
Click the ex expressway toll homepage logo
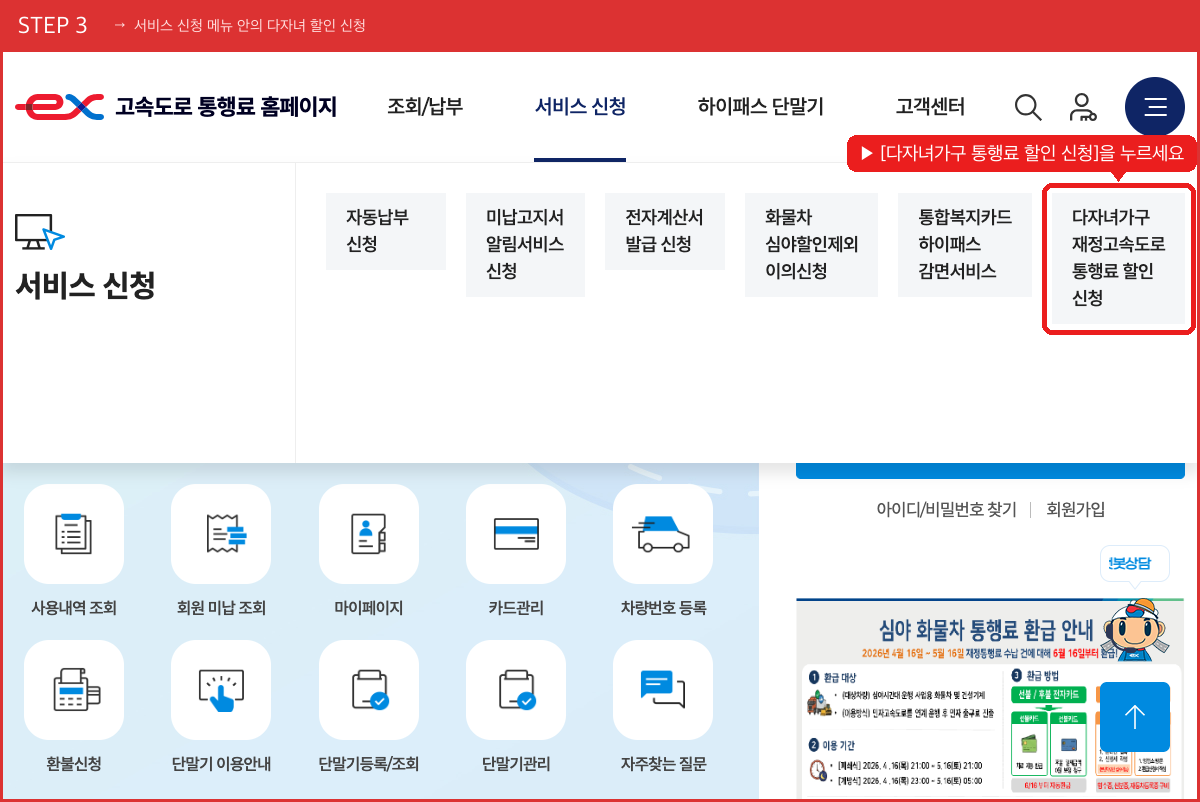pos(176,106)
